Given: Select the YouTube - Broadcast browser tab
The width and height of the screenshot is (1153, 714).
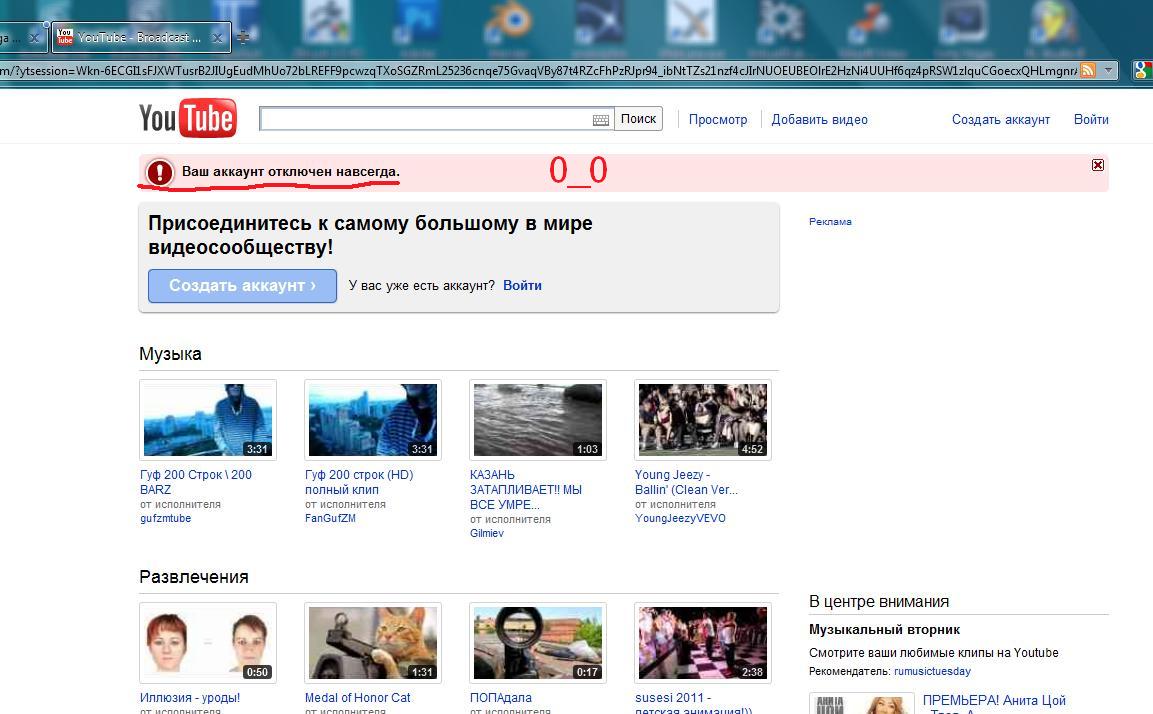Looking at the screenshot, I should click(x=141, y=38).
